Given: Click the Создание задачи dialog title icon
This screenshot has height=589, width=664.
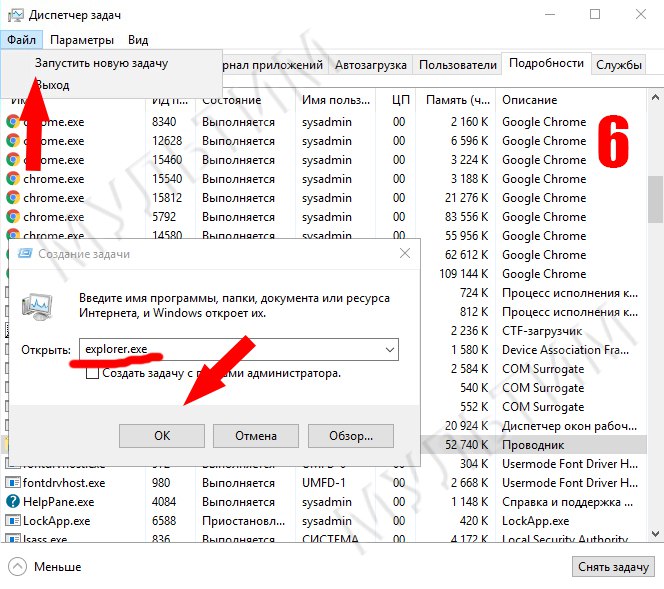Looking at the screenshot, I should click(25, 254).
